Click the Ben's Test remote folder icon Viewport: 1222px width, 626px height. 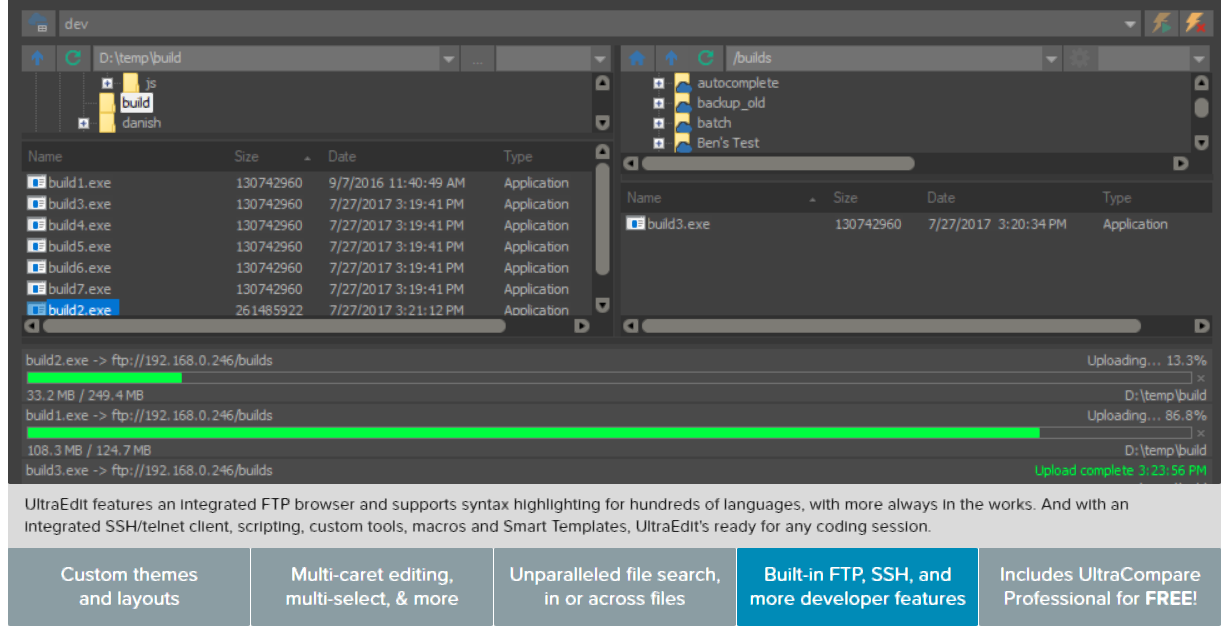(x=683, y=143)
